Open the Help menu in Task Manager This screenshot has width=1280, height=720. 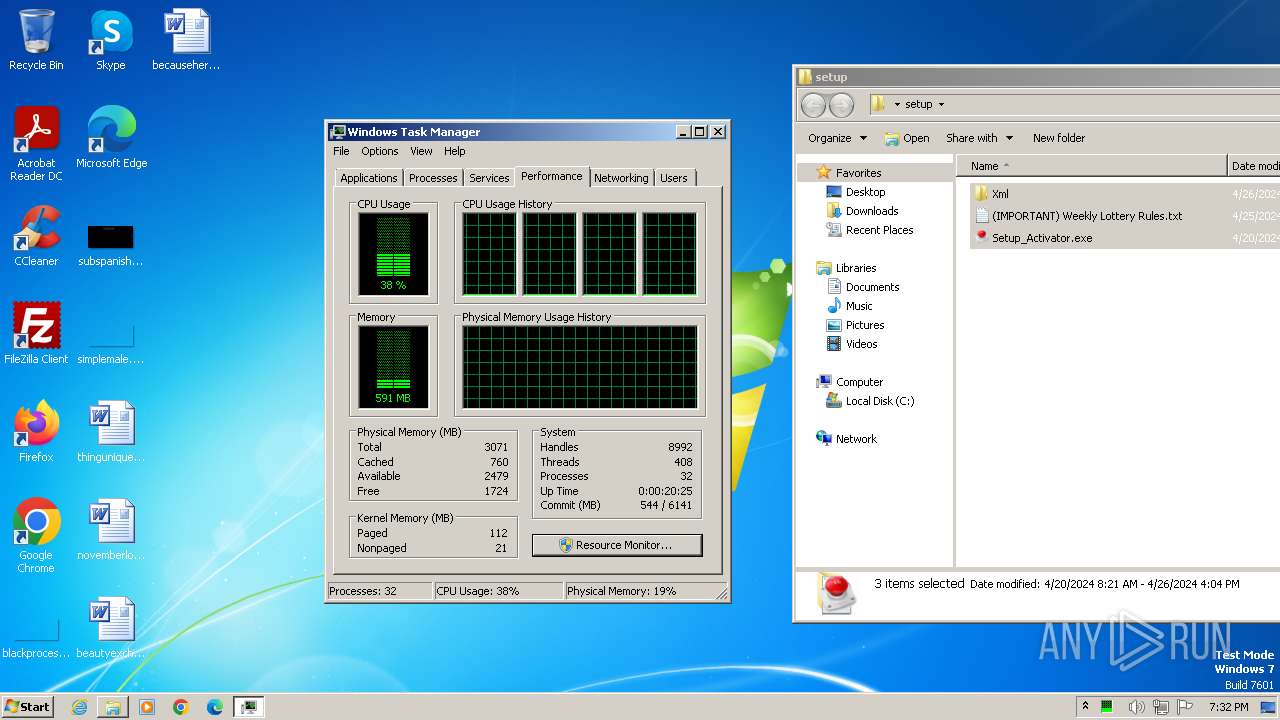[454, 151]
